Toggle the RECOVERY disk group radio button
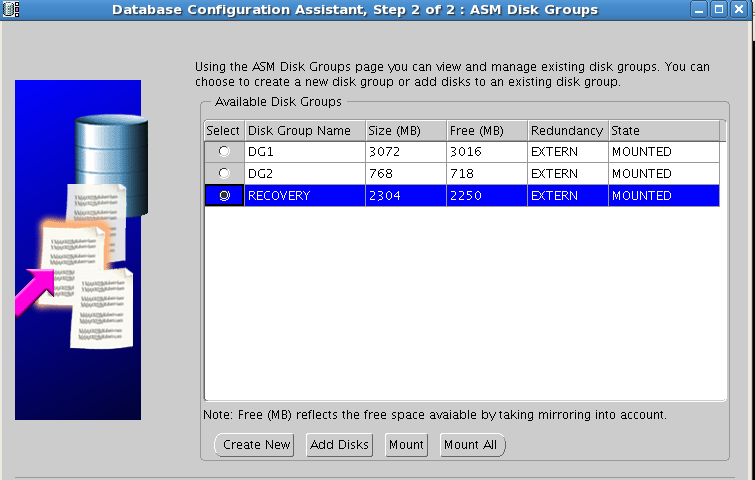Image resolution: width=755 pixels, height=480 pixels. 224,195
